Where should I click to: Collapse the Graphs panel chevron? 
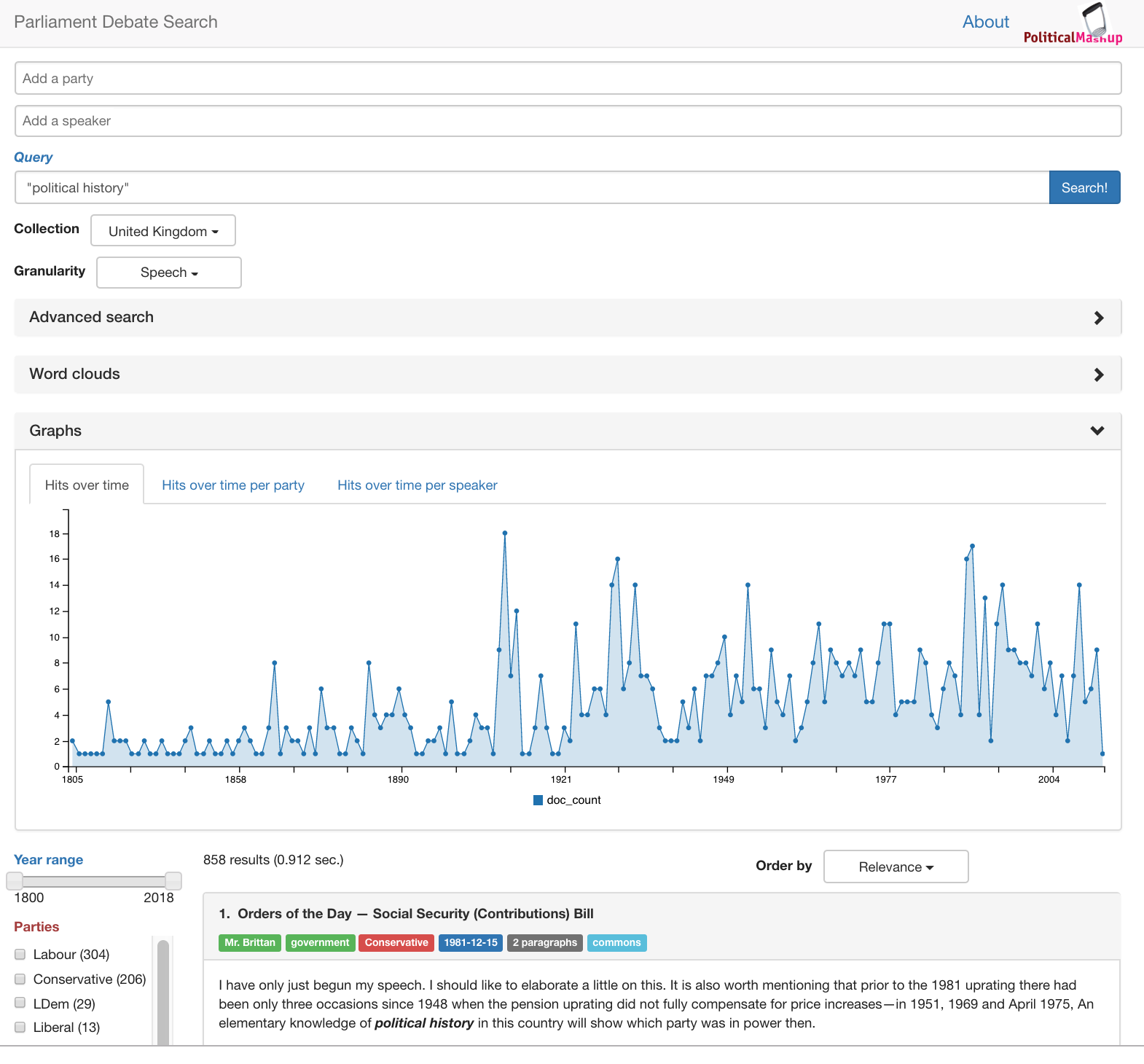click(x=1097, y=431)
